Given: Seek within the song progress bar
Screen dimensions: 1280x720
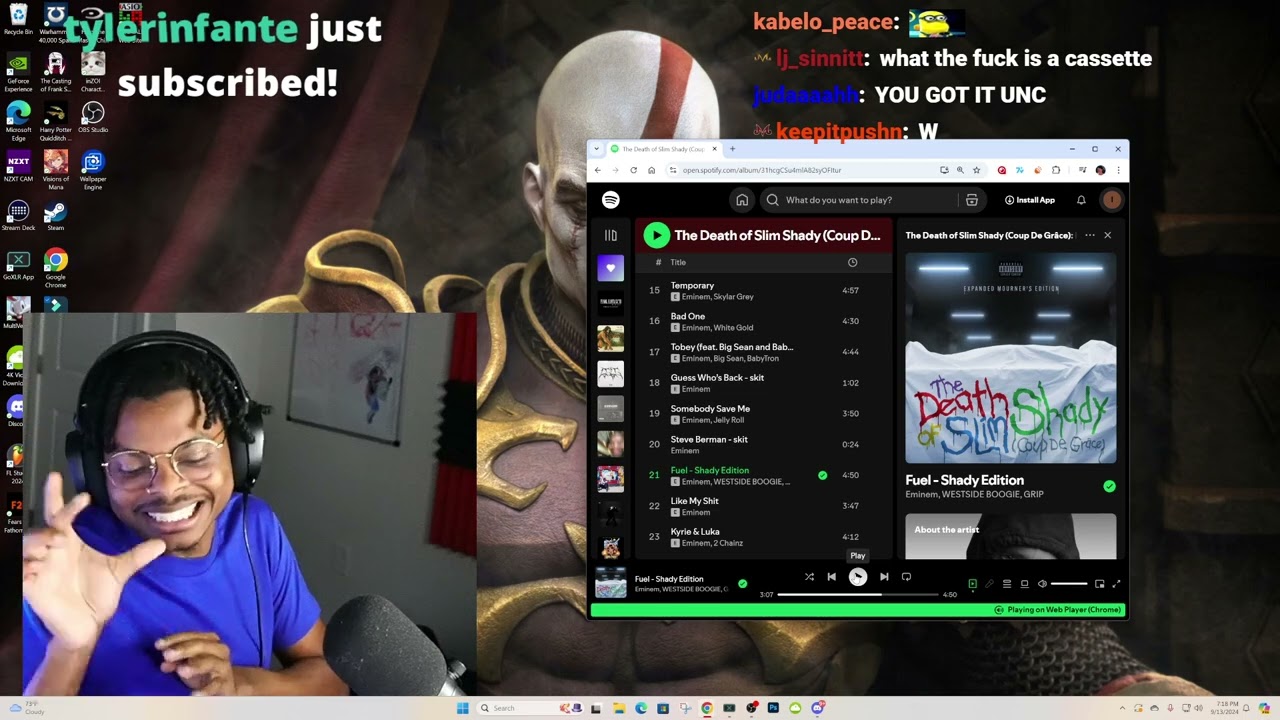Looking at the screenshot, I should 858,594.
